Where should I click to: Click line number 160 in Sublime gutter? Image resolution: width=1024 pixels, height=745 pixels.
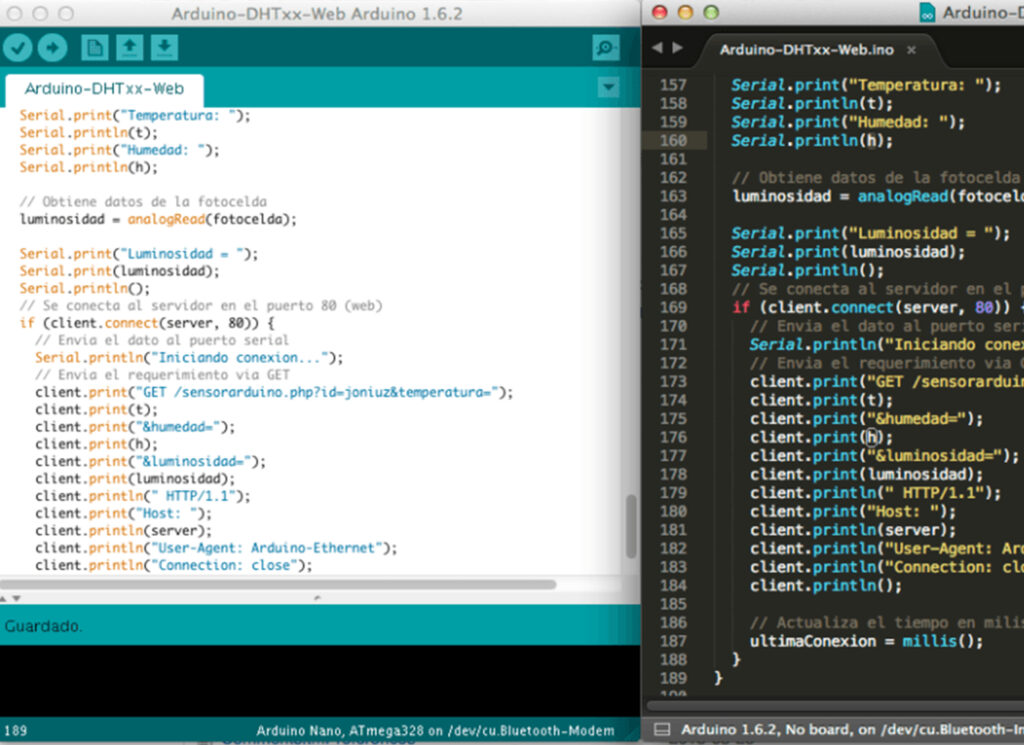coord(673,140)
